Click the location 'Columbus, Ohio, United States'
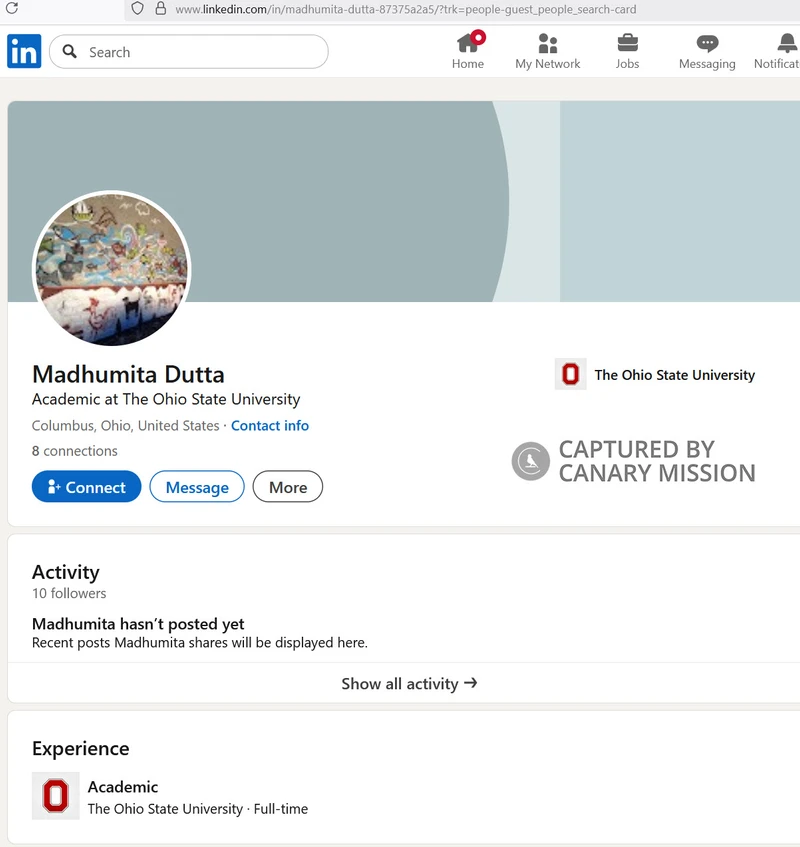This screenshot has height=847, width=800. coord(125,426)
